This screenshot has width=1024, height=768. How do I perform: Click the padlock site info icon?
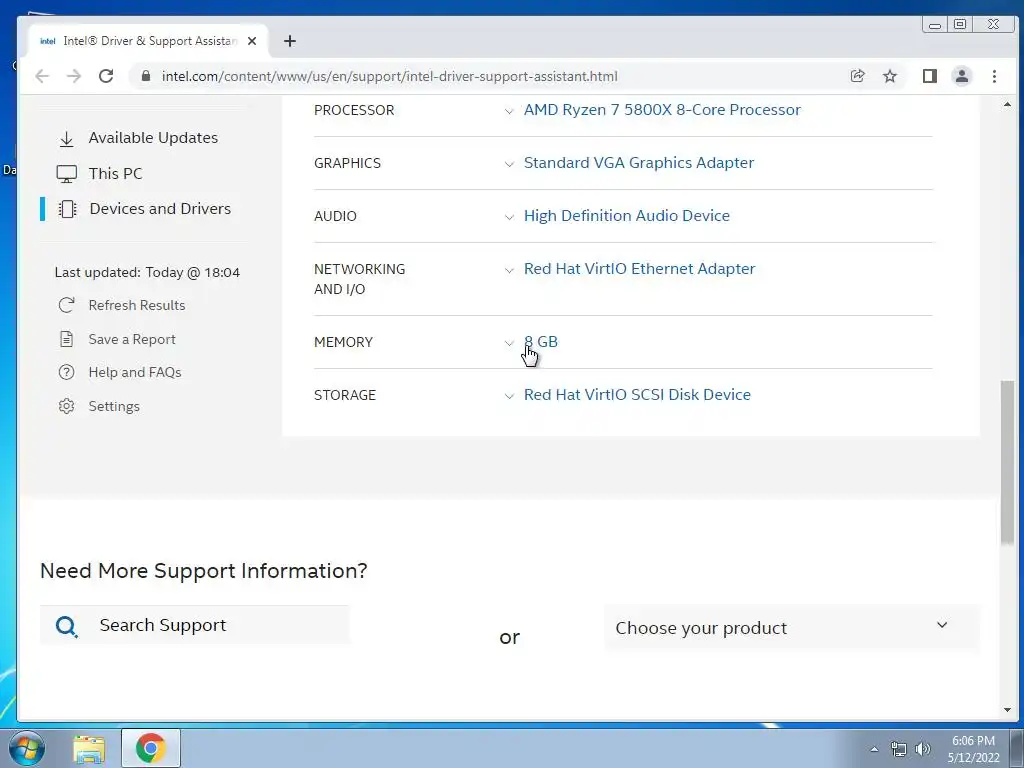tap(146, 76)
